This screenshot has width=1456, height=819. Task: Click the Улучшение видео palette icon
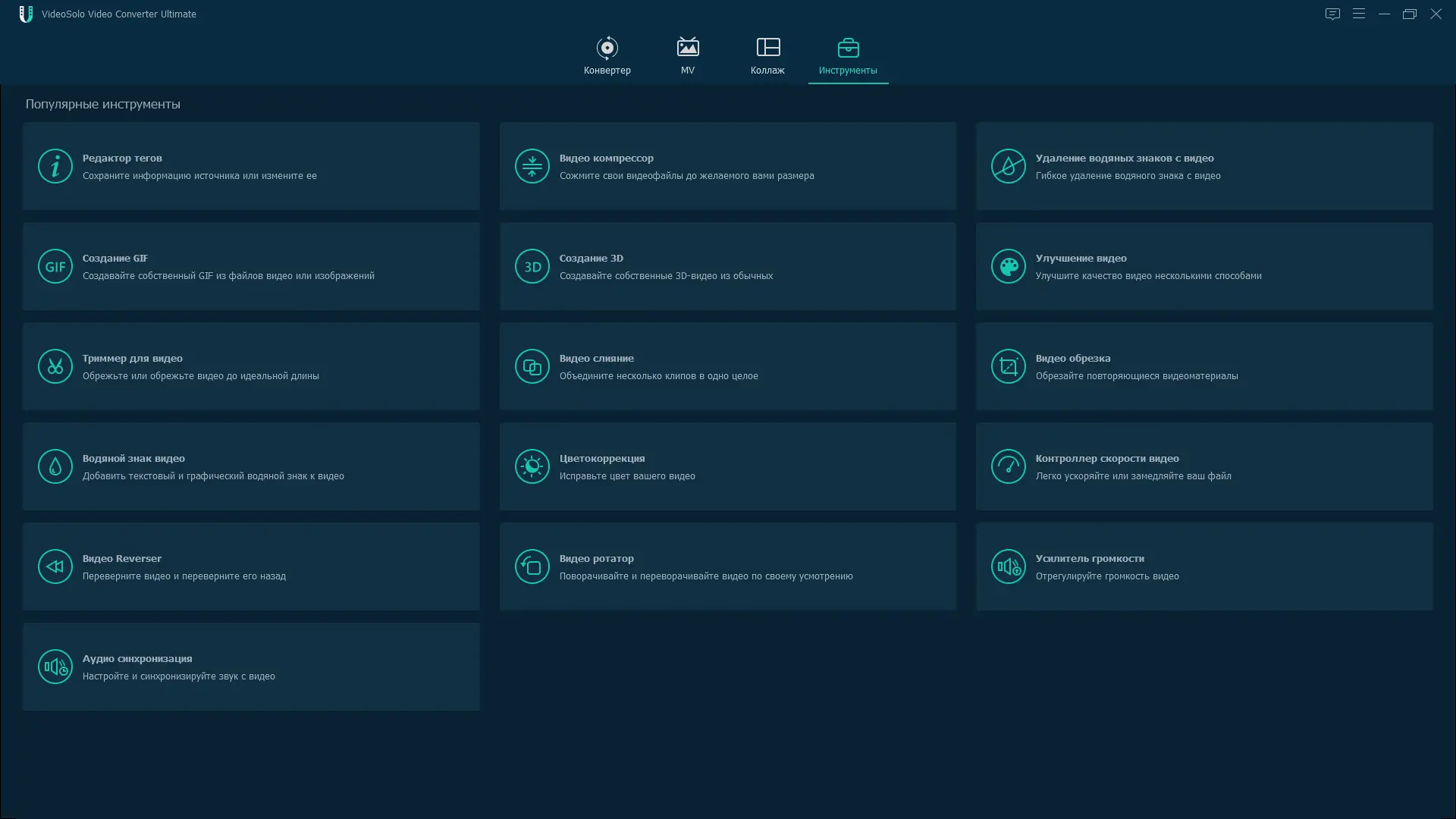click(1008, 266)
